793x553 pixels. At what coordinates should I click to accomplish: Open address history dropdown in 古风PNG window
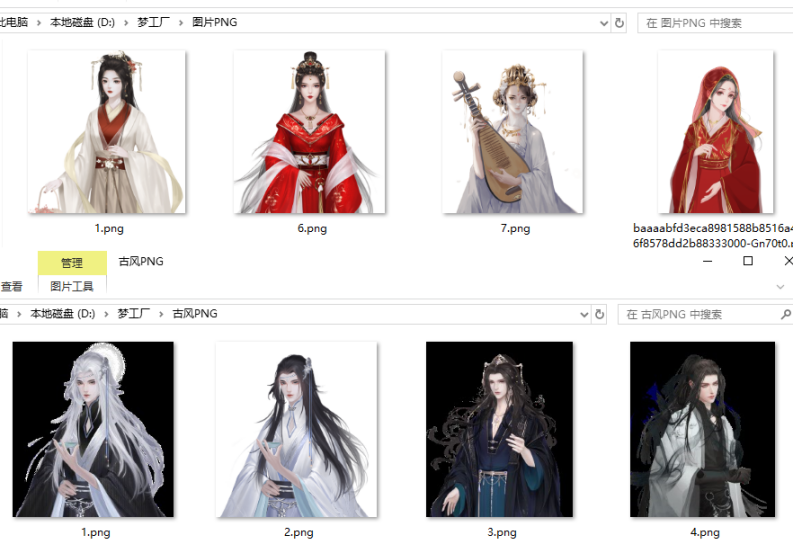(585, 314)
